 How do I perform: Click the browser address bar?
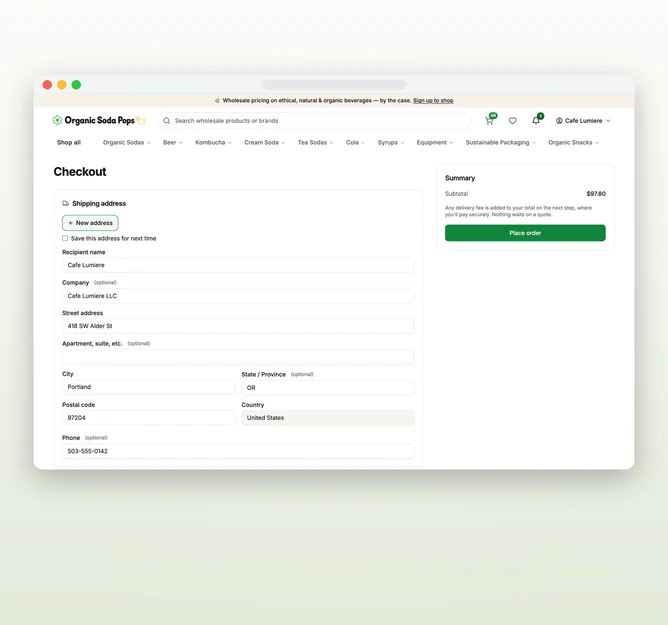pyautogui.click(x=334, y=85)
